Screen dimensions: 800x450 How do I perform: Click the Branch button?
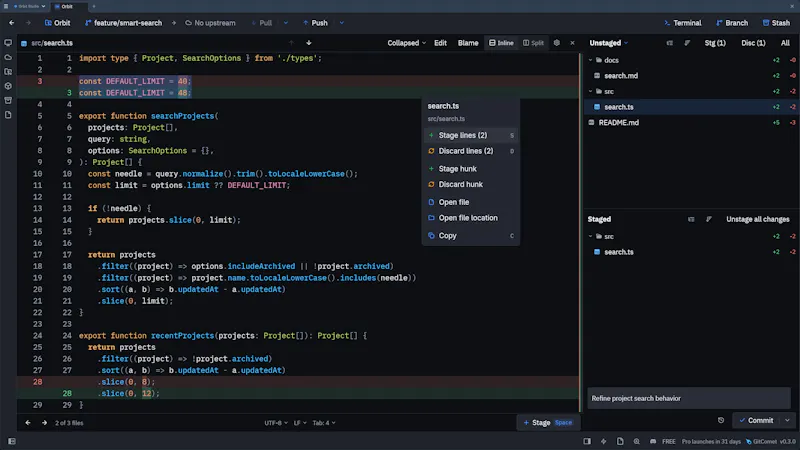pyautogui.click(x=732, y=23)
